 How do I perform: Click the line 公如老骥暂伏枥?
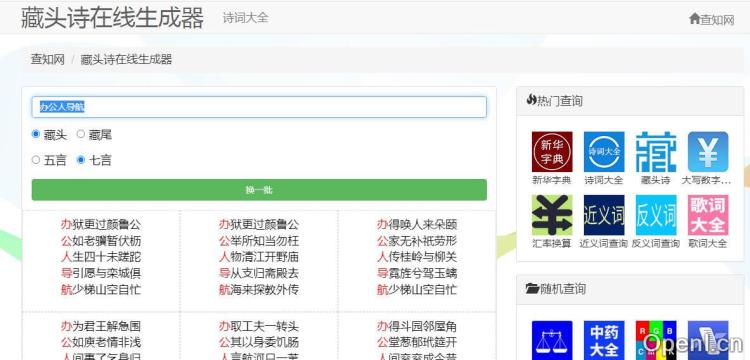point(101,240)
